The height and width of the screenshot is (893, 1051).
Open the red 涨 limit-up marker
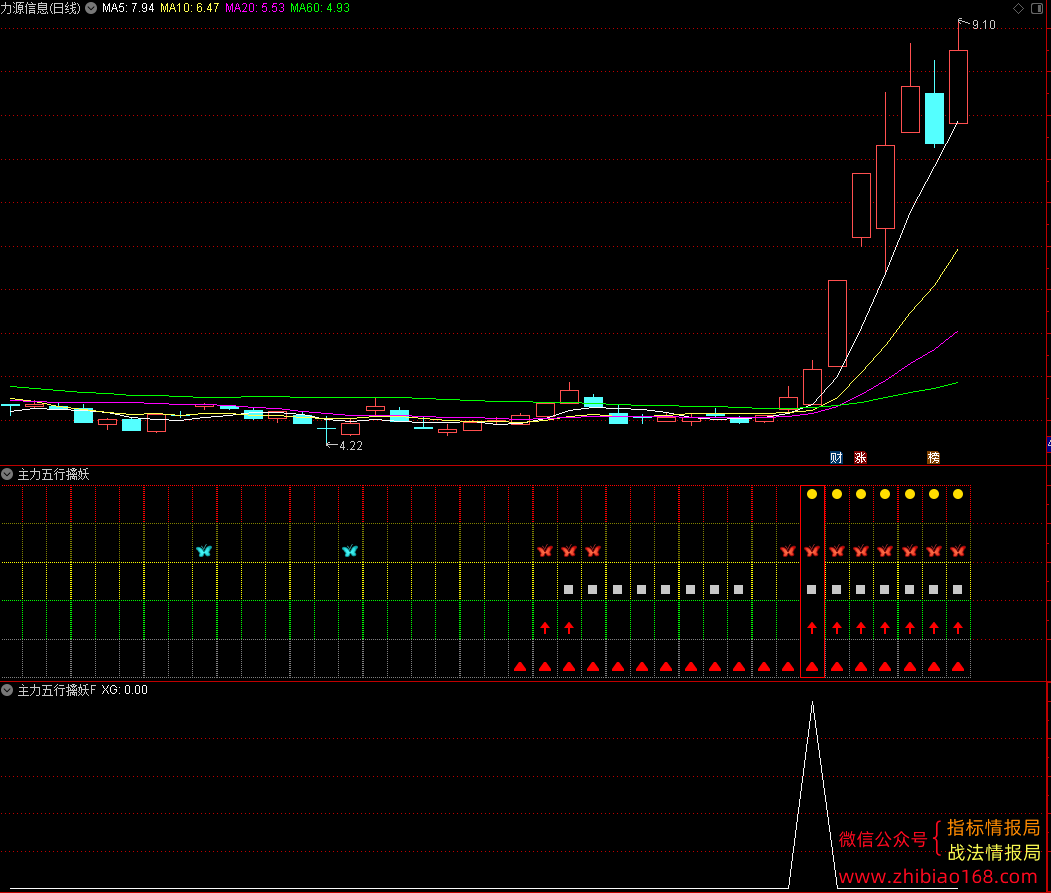click(861, 458)
